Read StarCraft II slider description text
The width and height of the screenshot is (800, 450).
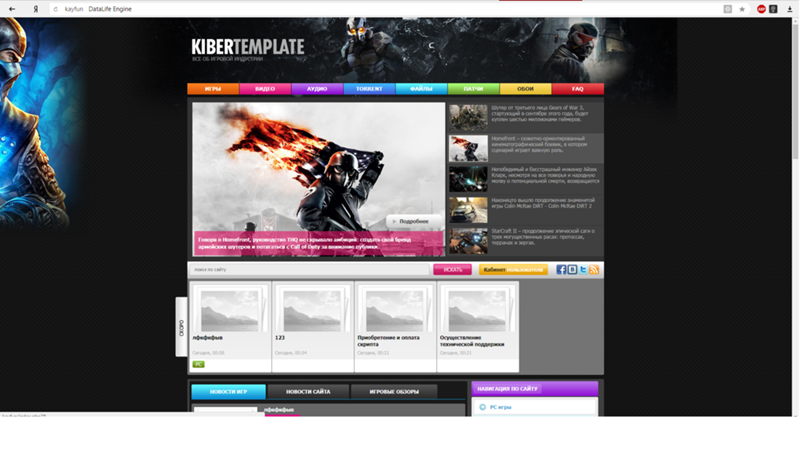[543, 237]
